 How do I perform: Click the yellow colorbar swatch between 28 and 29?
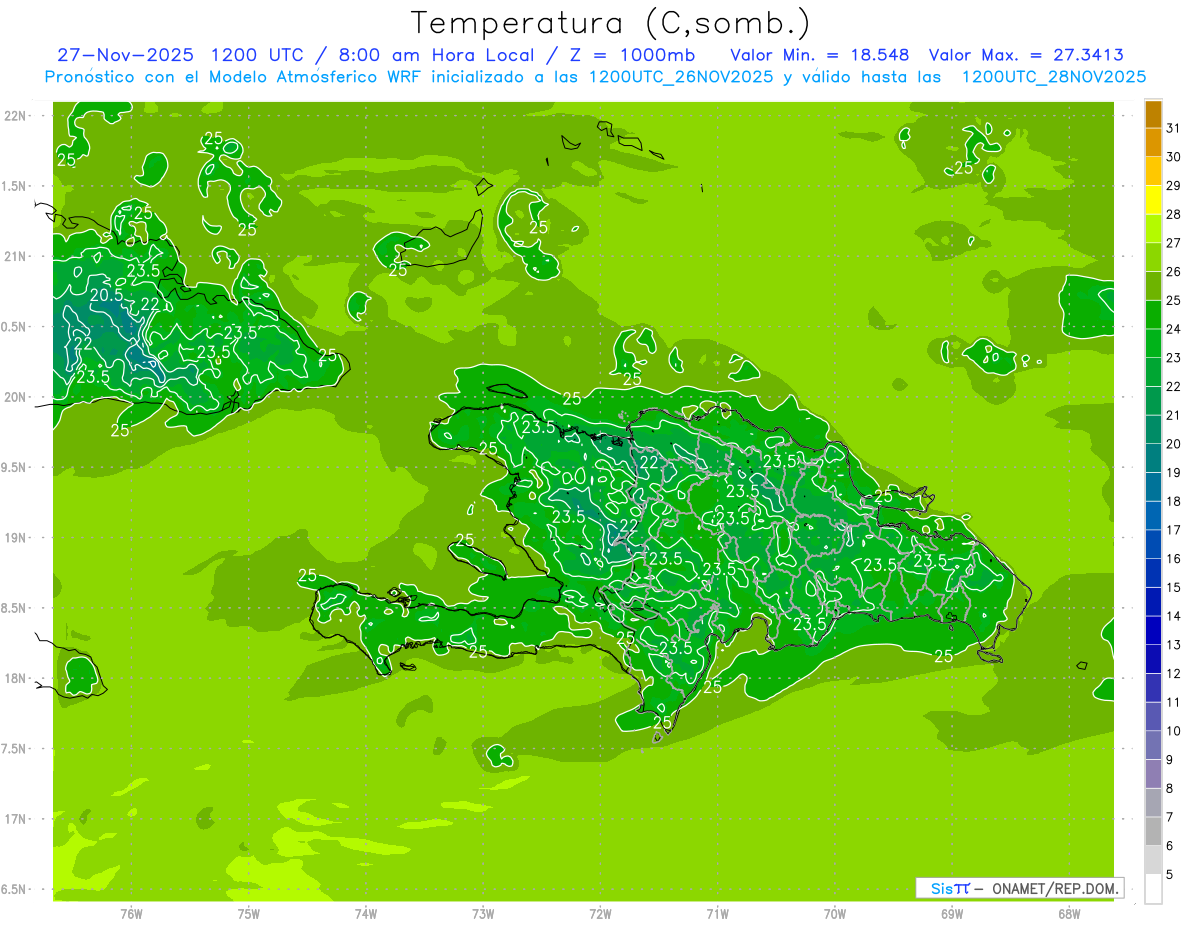pyautogui.click(x=1153, y=201)
